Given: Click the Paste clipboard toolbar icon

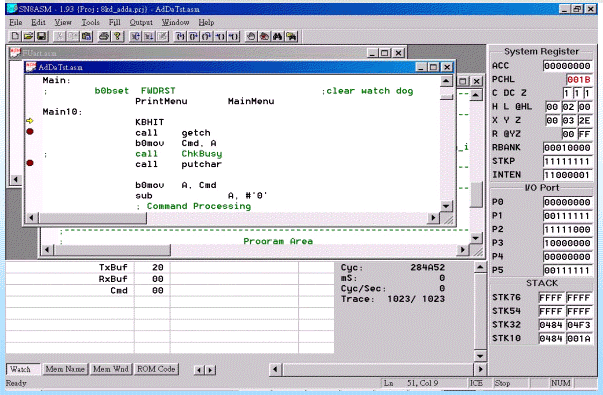Looking at the screenshot, I should (87, 36).
